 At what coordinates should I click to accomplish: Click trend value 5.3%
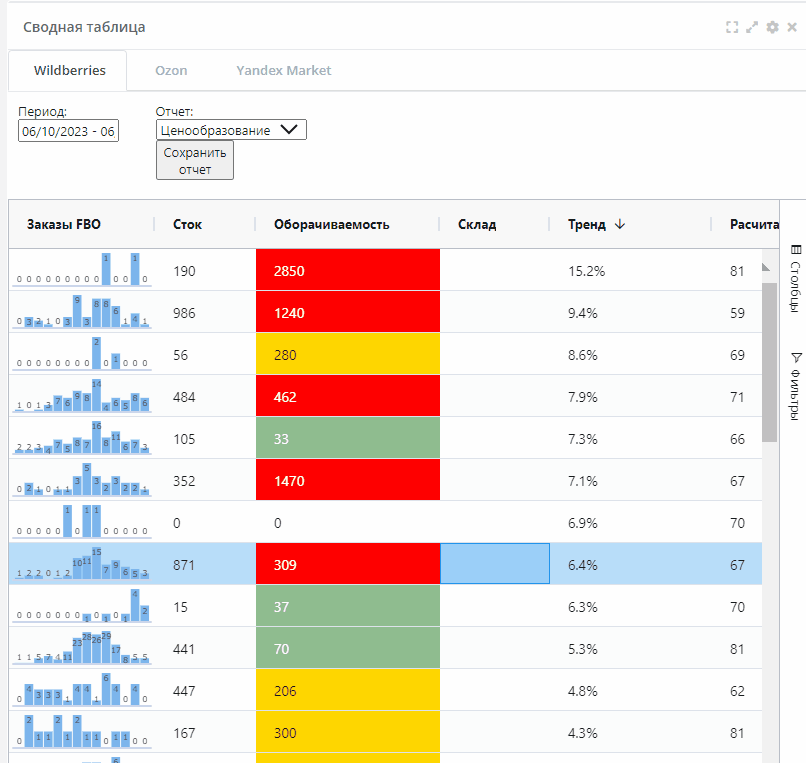click(x=583, y=649)
